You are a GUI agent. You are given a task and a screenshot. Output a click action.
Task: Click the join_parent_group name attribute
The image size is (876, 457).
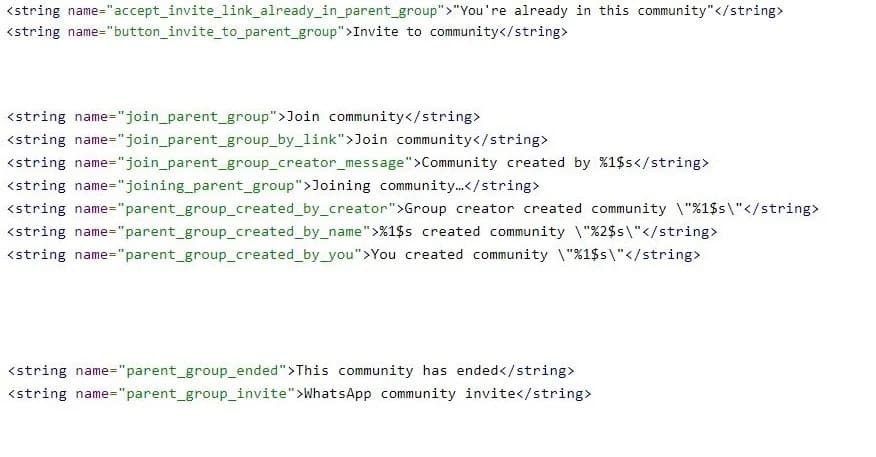point(197,117)
